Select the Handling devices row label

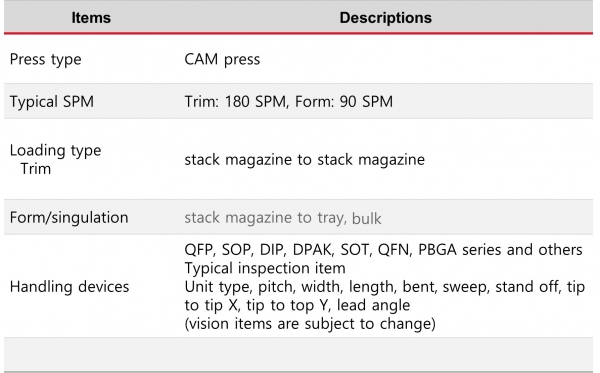click(69, 287)
